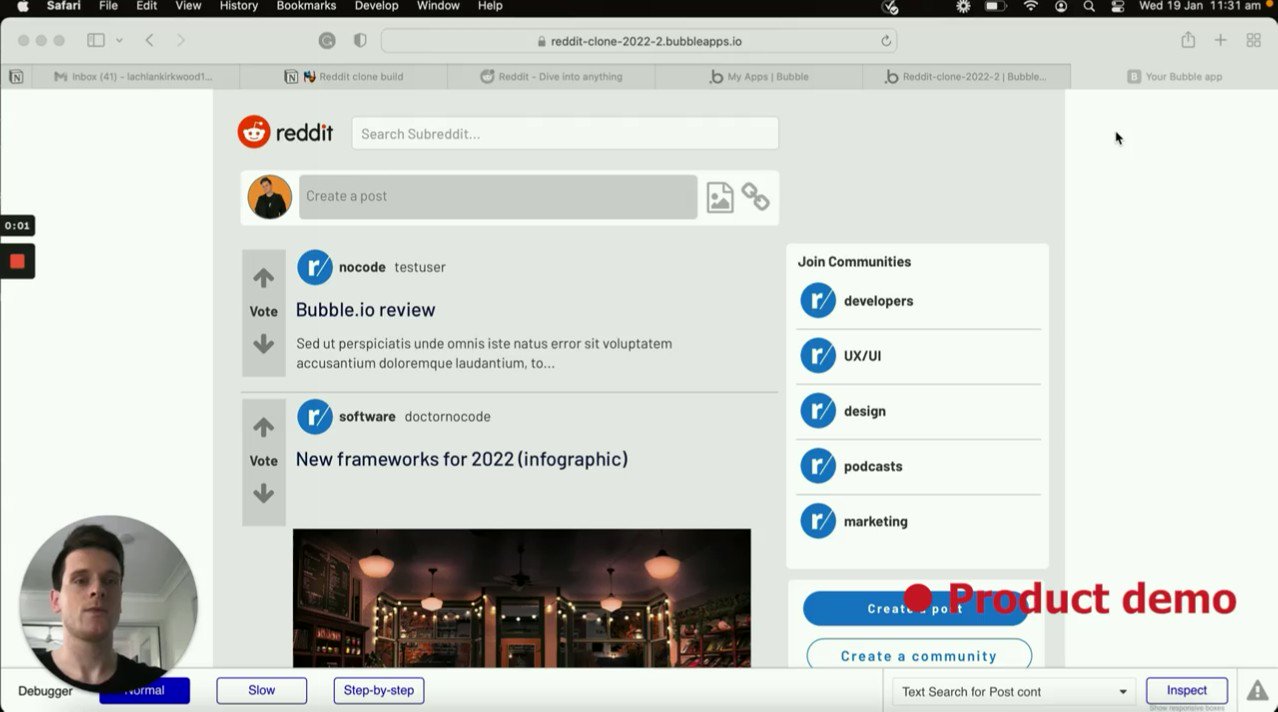1278x712 pixels.
Task: Click the marketing community icon
Action: pos(818,521)
